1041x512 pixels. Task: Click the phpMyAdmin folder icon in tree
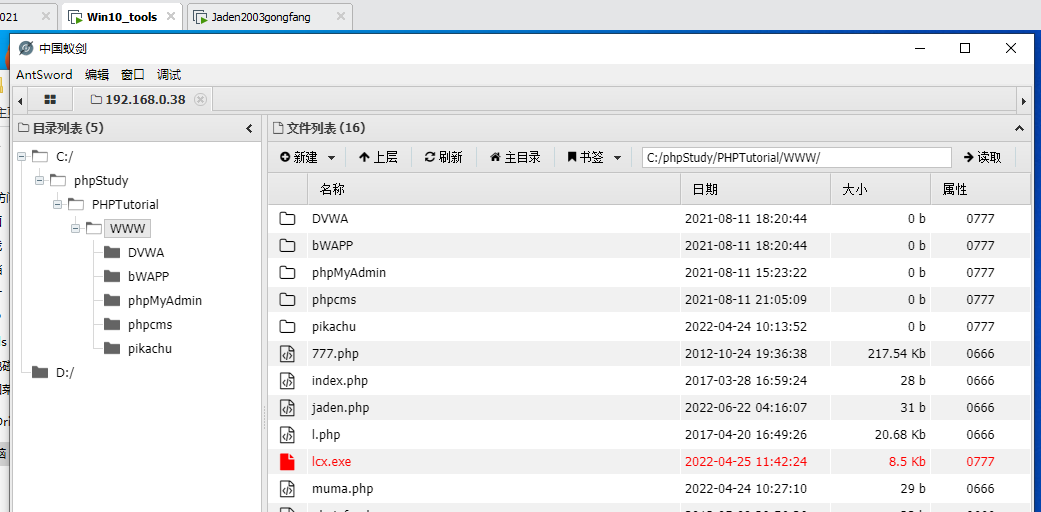(111, 301)
